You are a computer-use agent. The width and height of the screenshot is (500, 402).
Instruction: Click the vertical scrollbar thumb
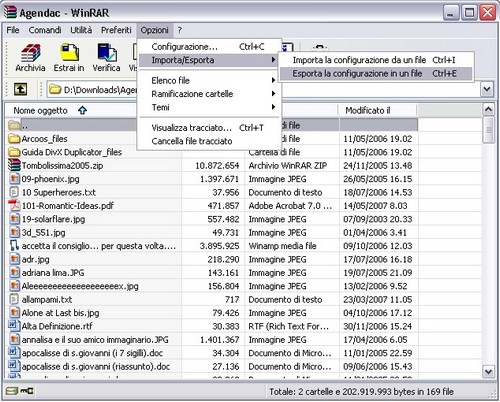[488, 129]
